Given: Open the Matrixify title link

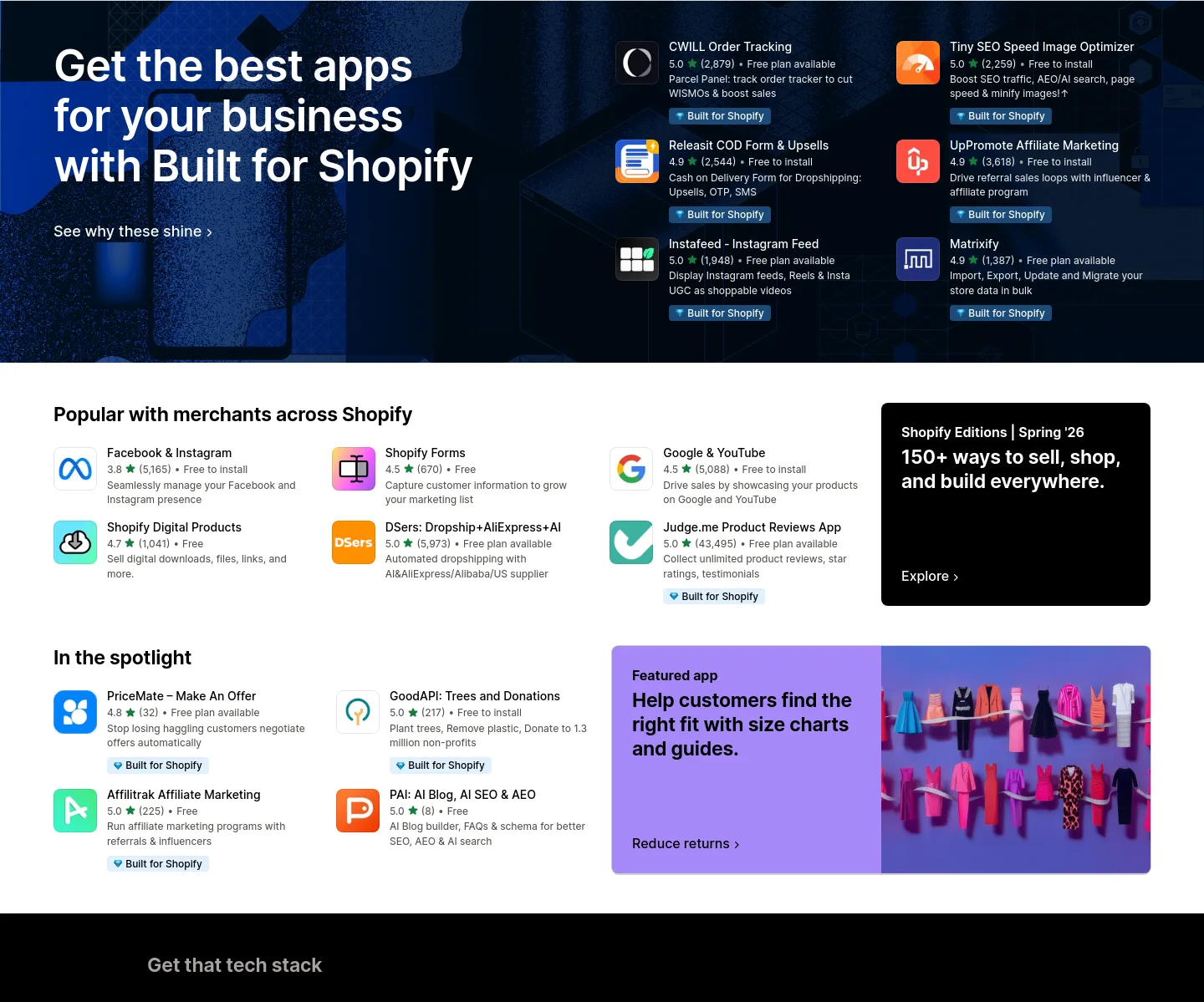Looking at the screenshot, I should pyautogui.click(x=974, y=244).
